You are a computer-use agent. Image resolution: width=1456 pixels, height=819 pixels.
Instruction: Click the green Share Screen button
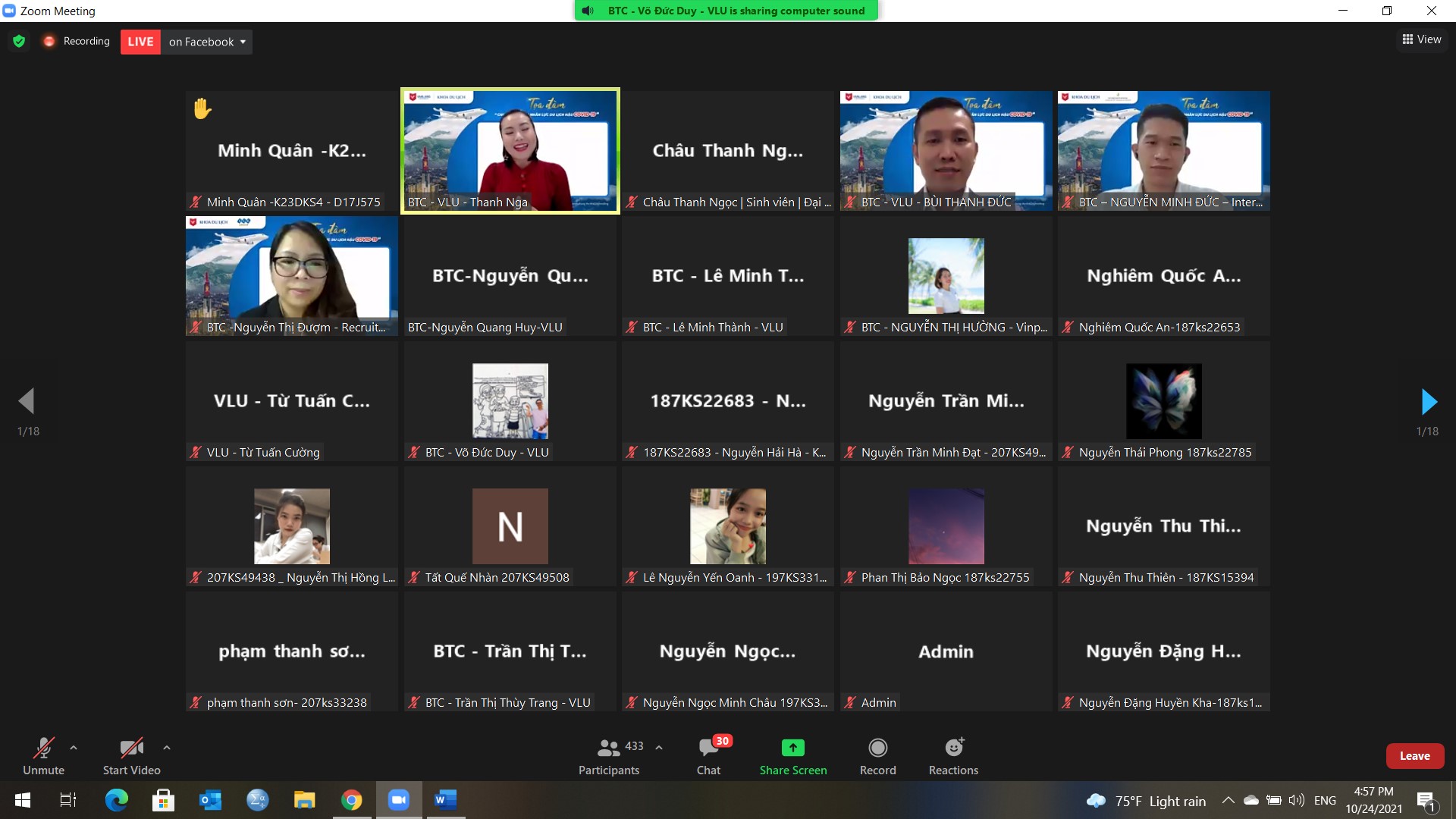pyautogui.click(x=793, y=756)
